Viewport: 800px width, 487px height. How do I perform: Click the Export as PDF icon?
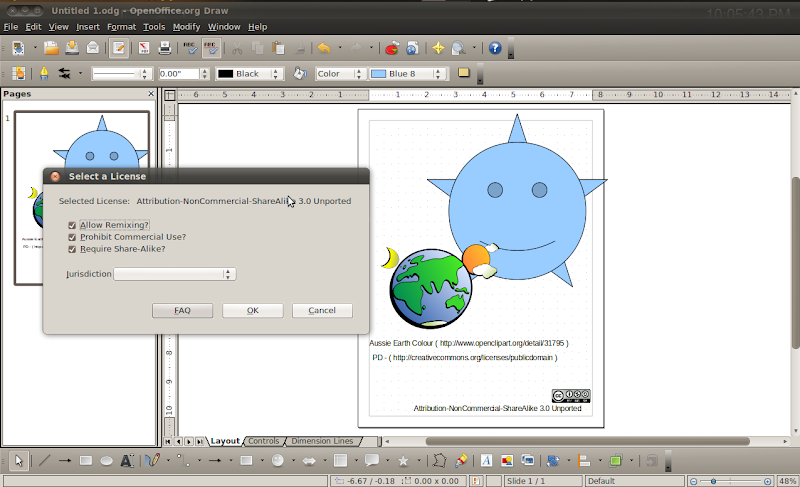143,47
